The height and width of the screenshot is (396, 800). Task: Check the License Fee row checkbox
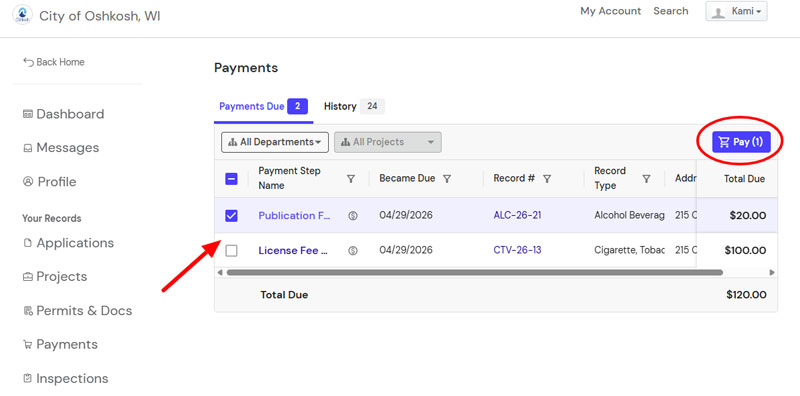tap(231, 251)
